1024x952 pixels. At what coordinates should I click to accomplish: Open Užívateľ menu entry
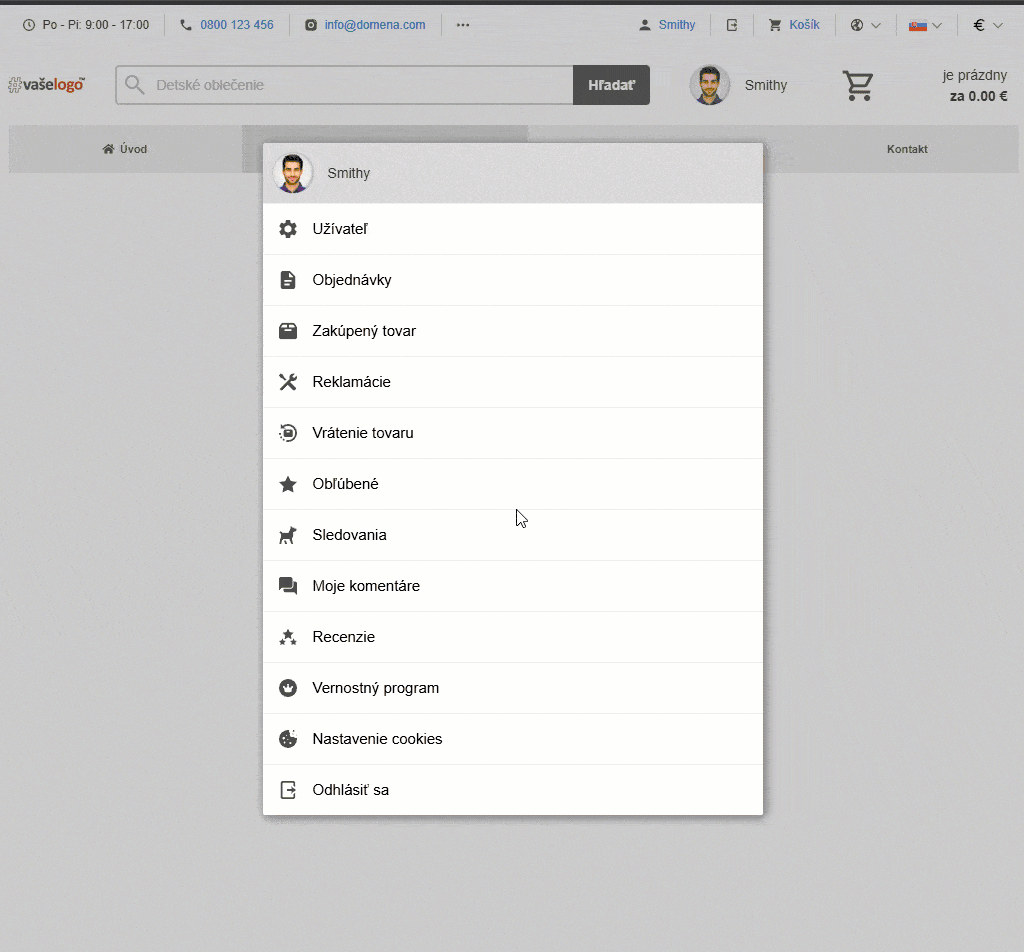[513, 229]
